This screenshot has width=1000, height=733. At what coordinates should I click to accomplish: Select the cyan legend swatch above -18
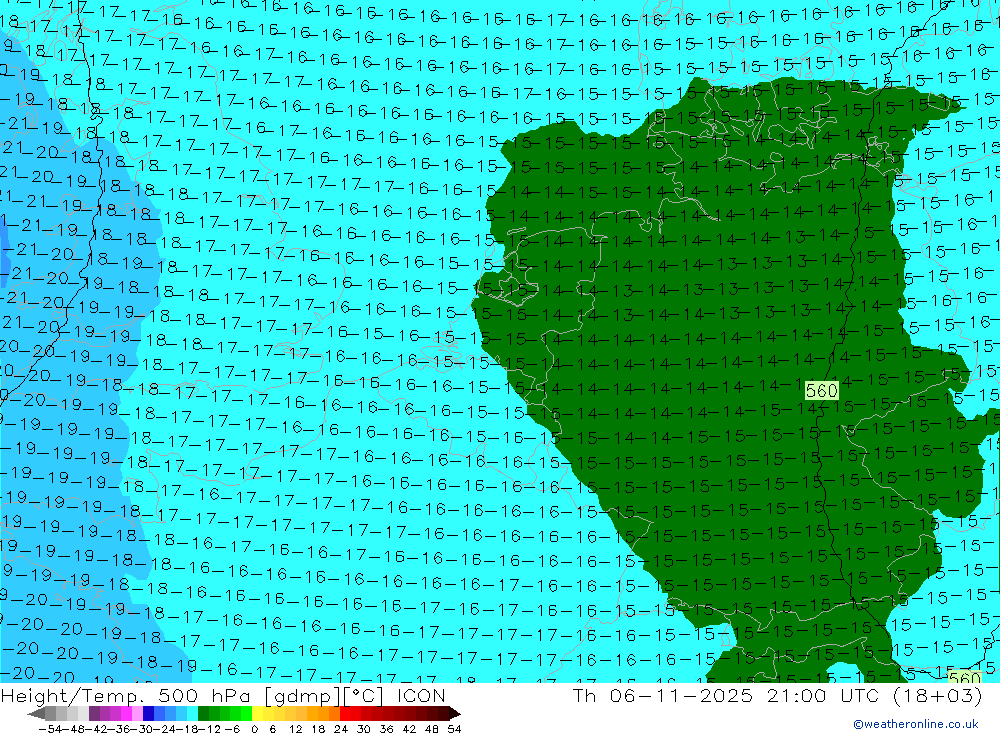(192, 713)
